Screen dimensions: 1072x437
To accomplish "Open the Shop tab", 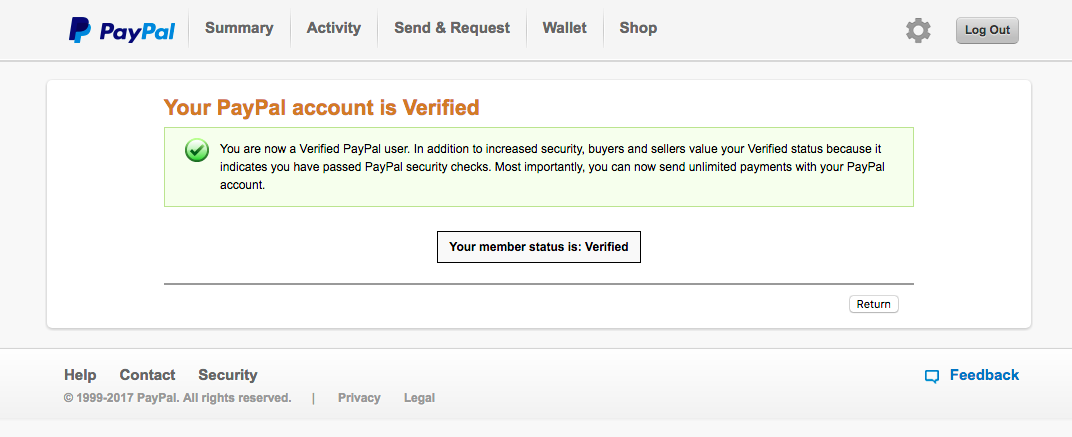I will (638, 28).
